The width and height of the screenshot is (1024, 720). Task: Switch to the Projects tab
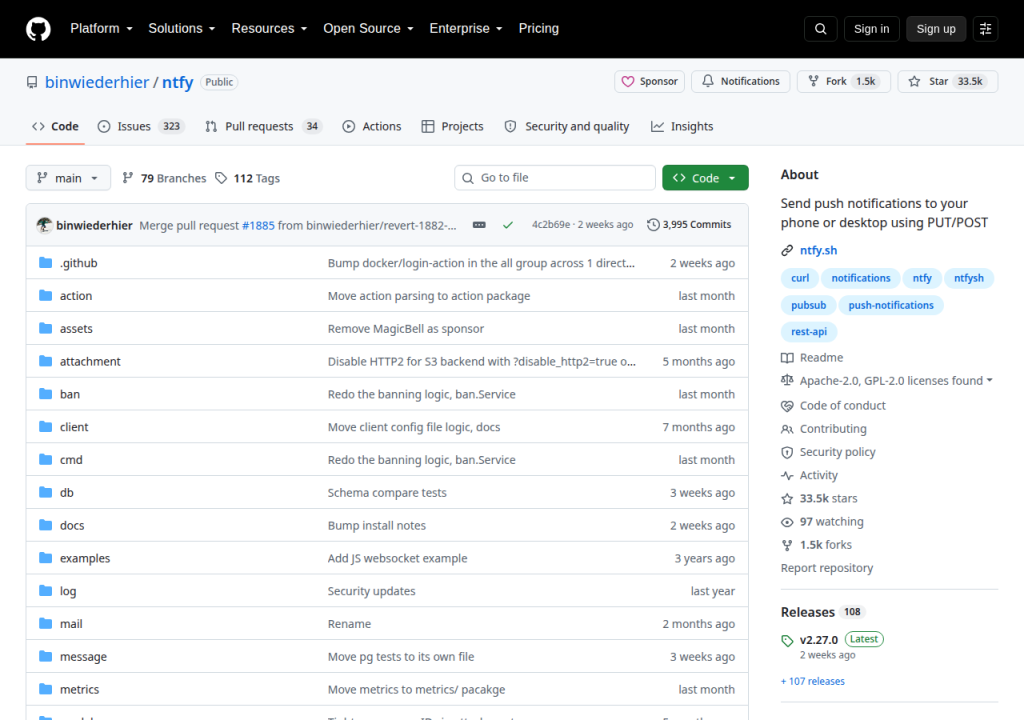[x=453, y=126]
